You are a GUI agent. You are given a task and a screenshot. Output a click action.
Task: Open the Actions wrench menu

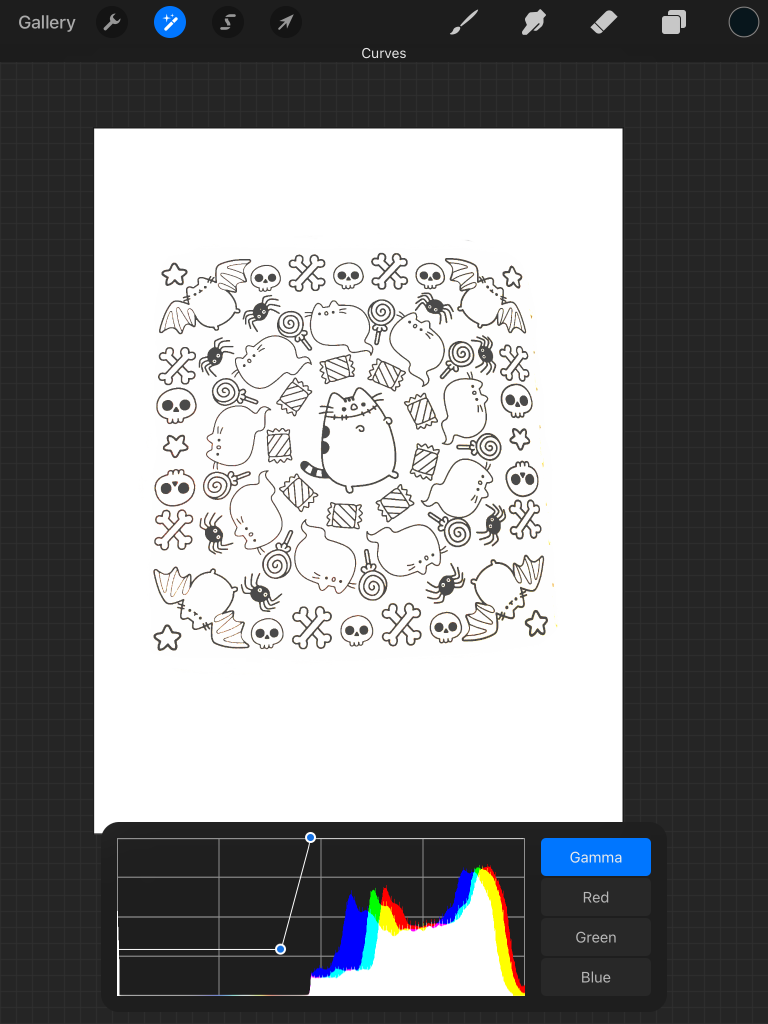point(112,22)
